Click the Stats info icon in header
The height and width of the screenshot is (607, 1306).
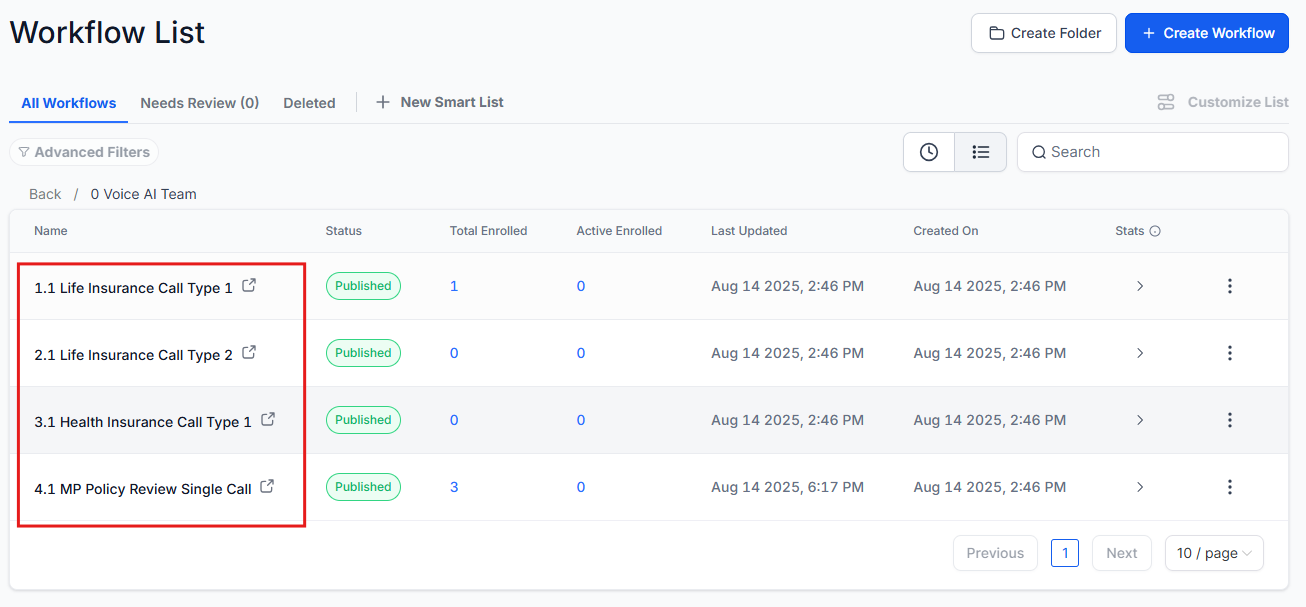(x=1155, y=231)
